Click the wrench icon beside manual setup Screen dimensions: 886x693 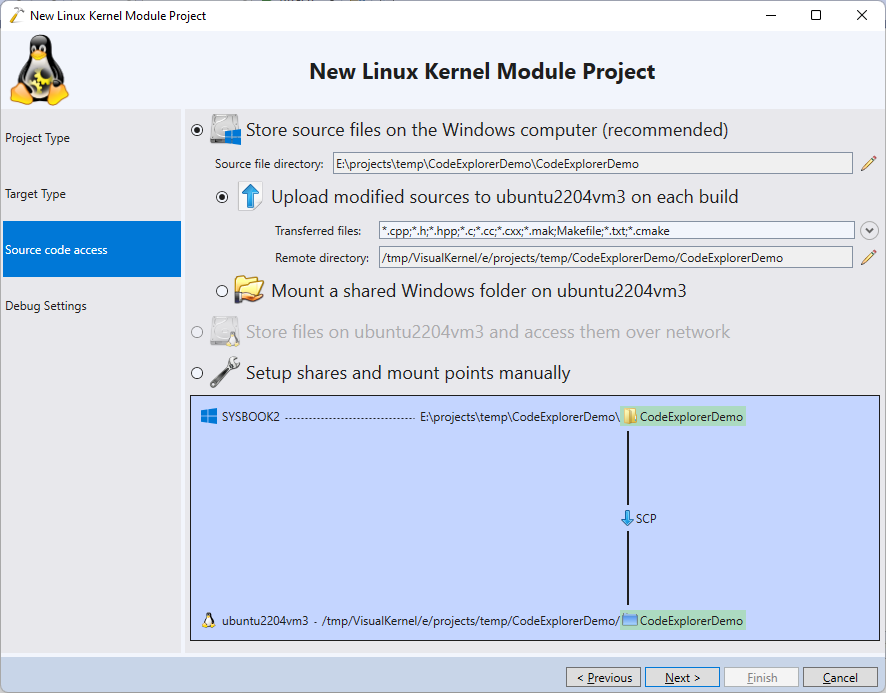(225, 373)
